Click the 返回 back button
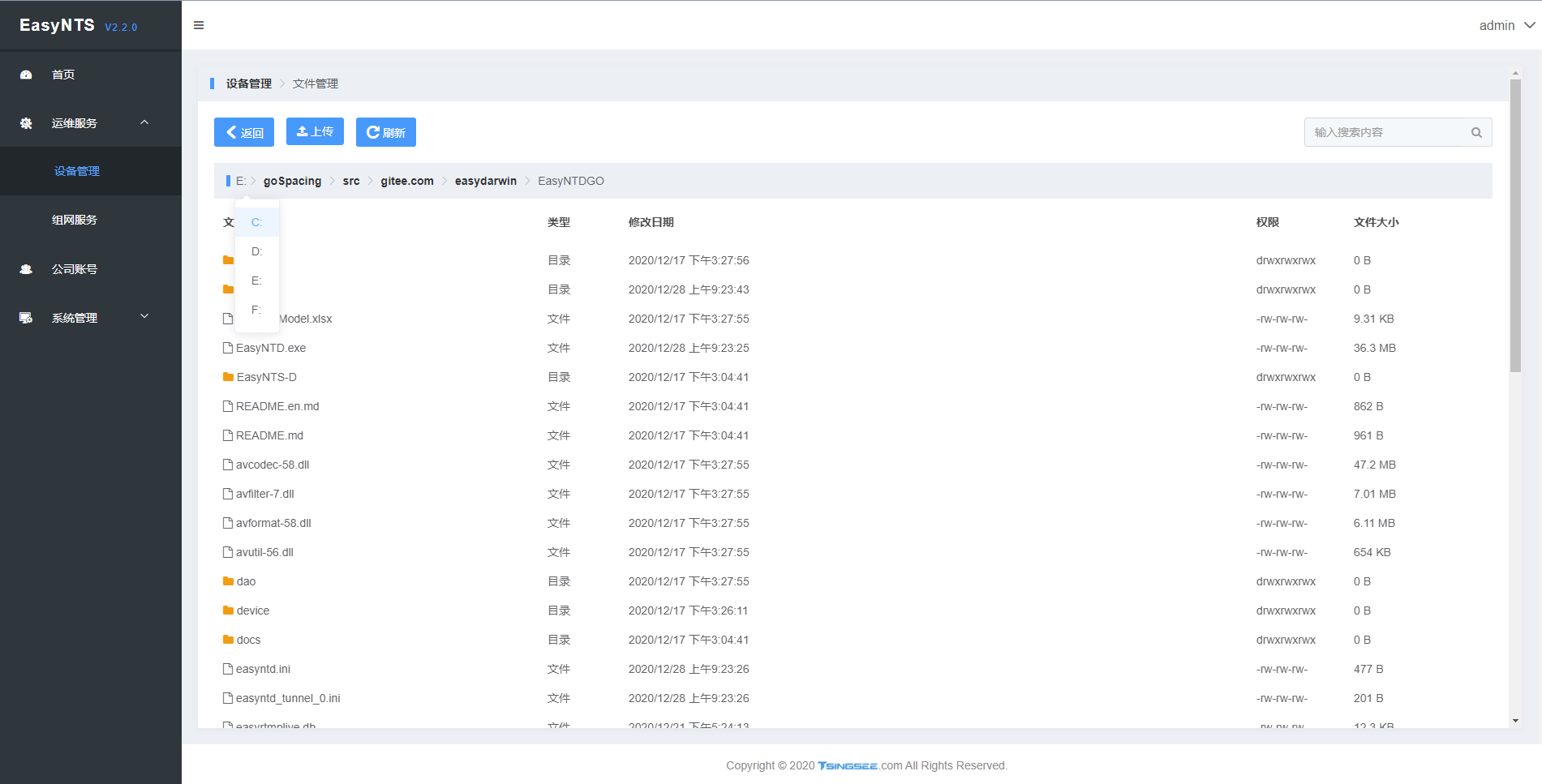The width and height of the screenshot is (1542, 784). tap(244, 132)
